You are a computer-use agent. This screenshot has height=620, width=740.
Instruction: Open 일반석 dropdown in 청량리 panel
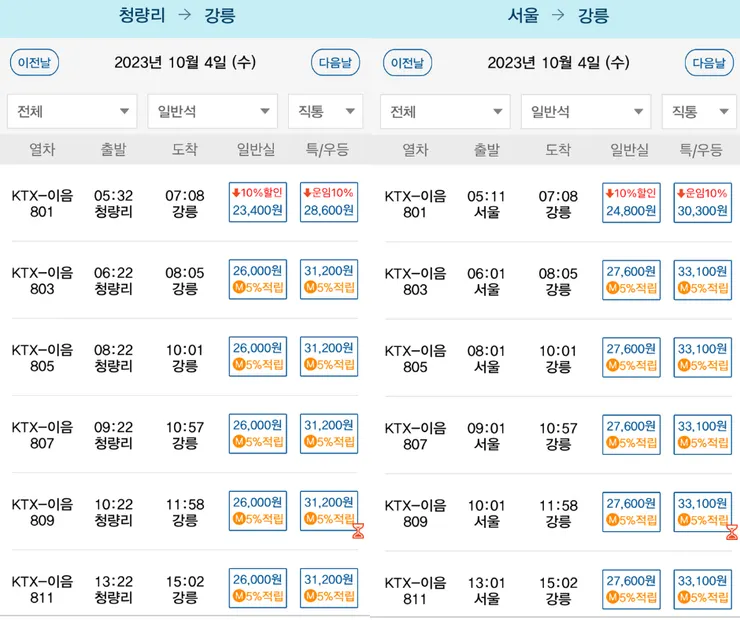point(212,111)
